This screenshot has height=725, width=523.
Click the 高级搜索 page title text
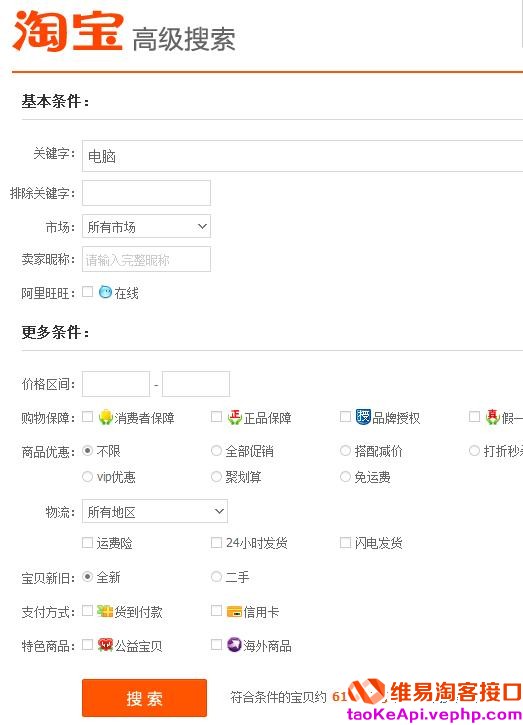pos(184,39)
